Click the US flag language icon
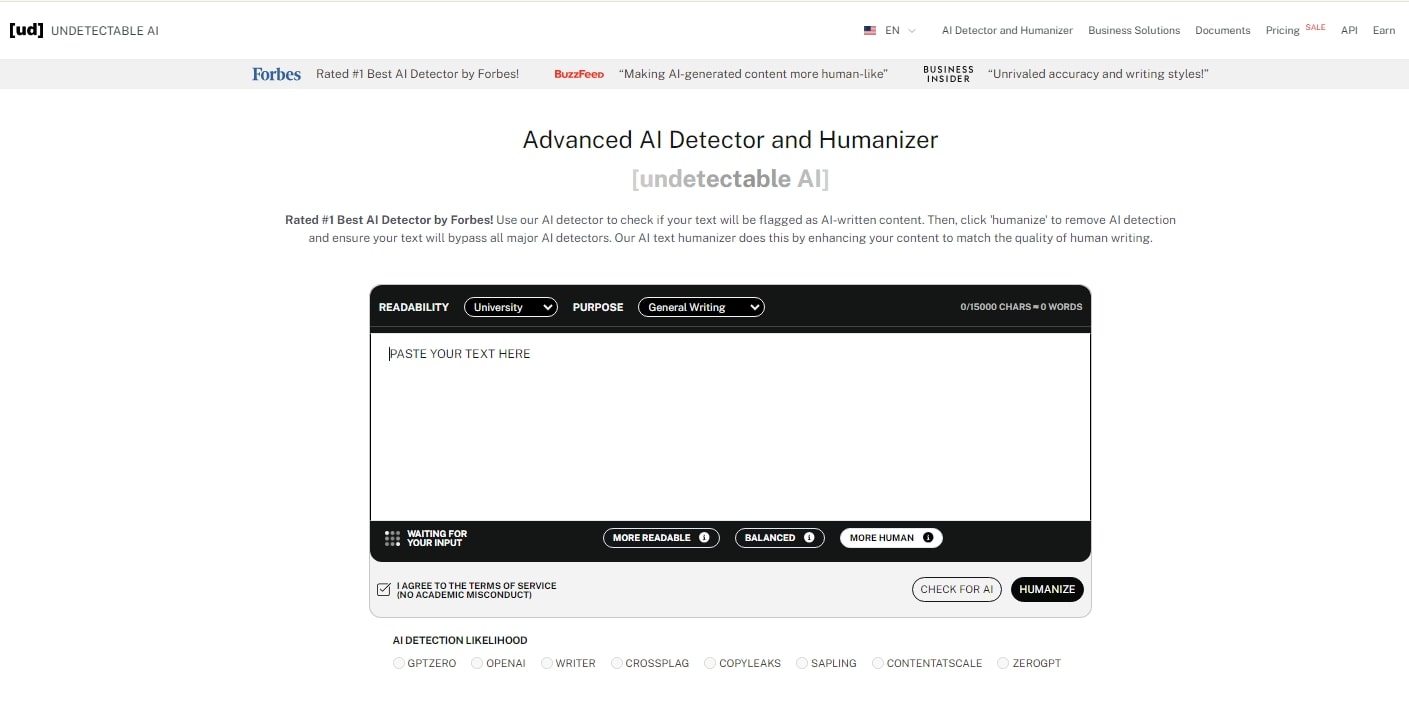The image size is (1409, 708). click(x=870, y=31)
